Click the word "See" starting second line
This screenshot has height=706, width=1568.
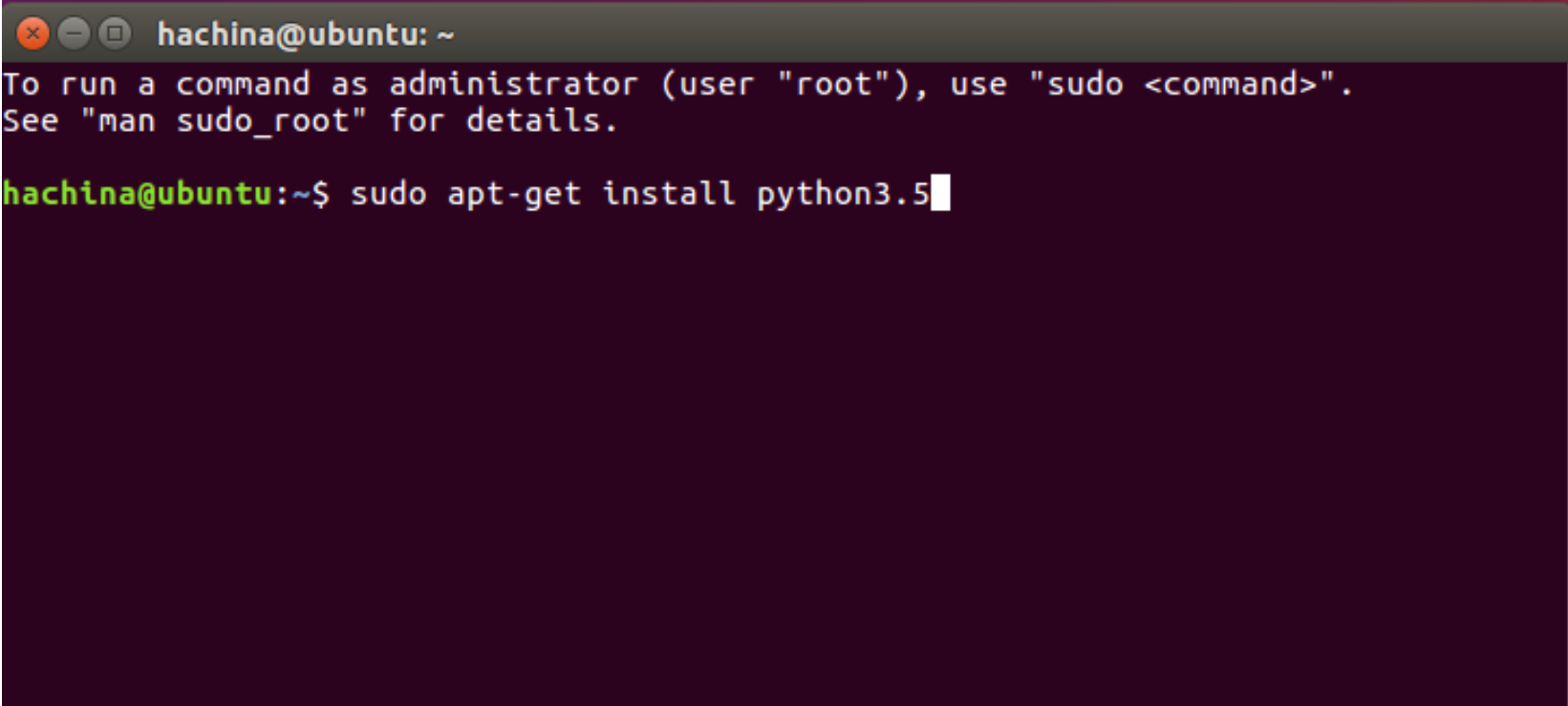pos(31,121)
